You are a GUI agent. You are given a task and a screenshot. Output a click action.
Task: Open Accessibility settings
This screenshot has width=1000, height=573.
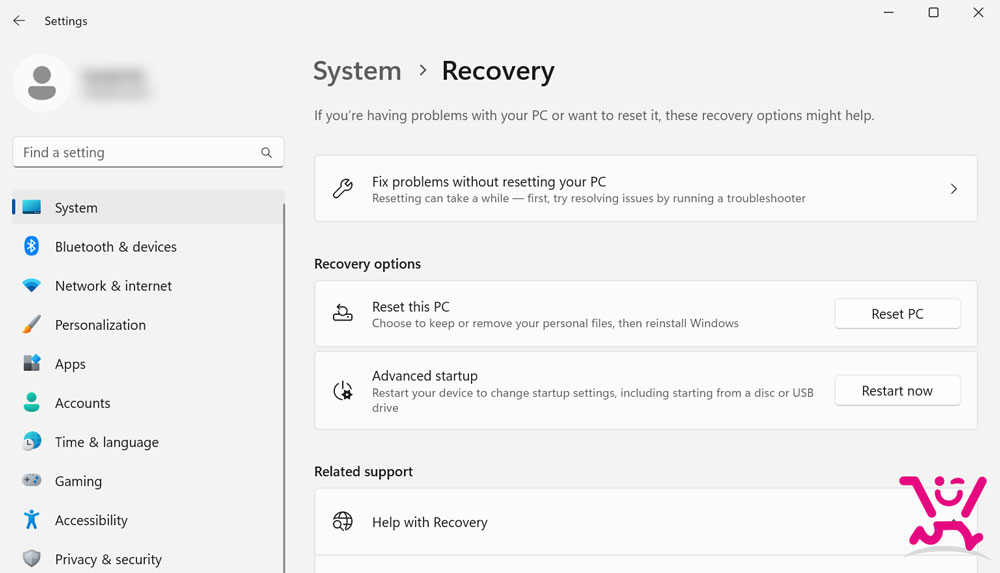coord(148,519)
